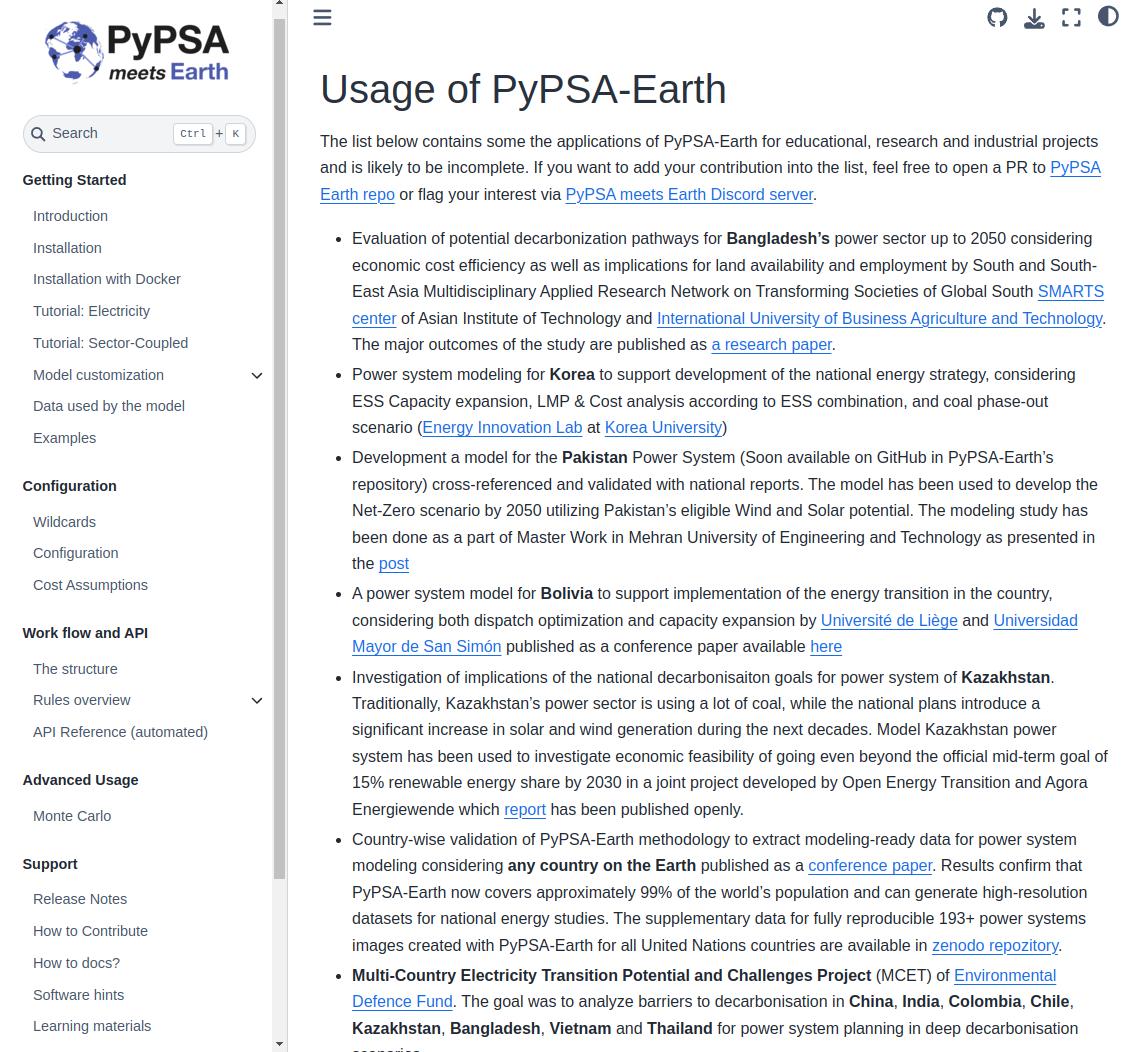Go to Installation with Docker
The width and height of the screenshot is (1141, 1052).
point(107,279)
